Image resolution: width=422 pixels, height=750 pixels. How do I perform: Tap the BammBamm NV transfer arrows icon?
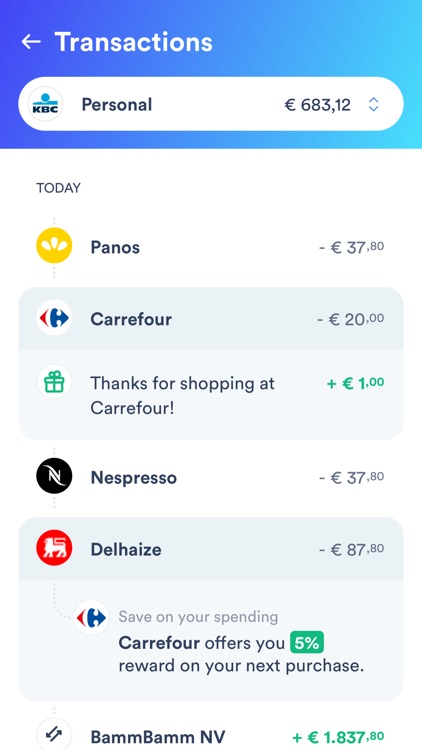tap(54, 736)
